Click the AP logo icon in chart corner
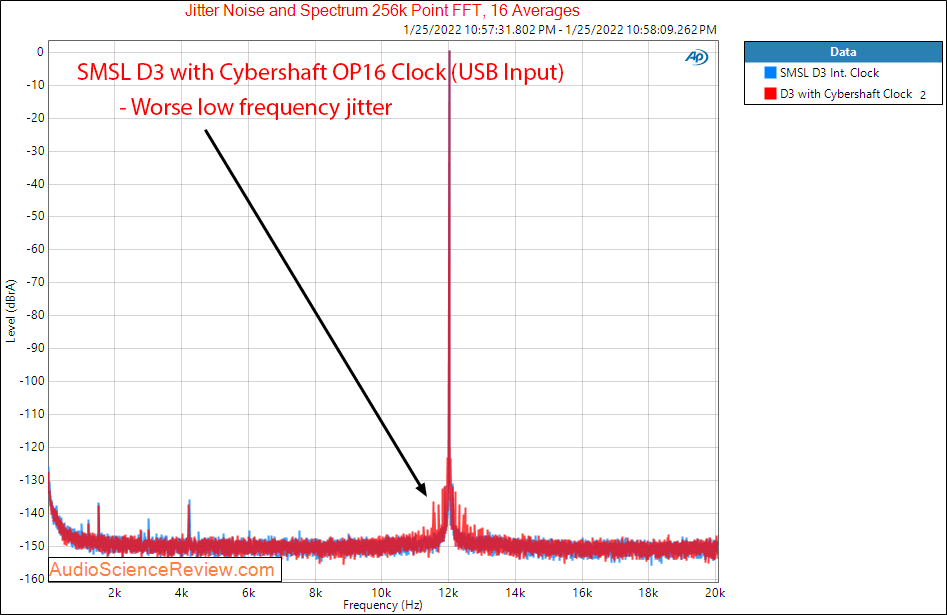 point(696,57)
